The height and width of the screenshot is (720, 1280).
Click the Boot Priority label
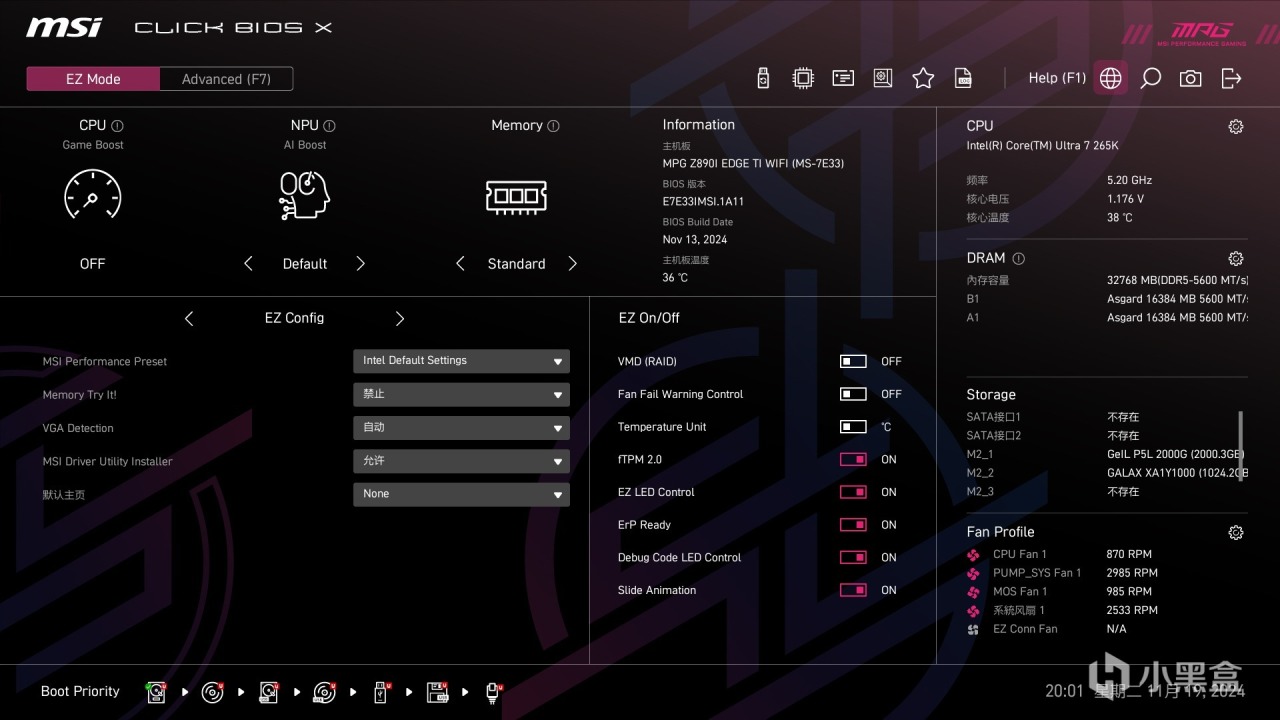80,691
